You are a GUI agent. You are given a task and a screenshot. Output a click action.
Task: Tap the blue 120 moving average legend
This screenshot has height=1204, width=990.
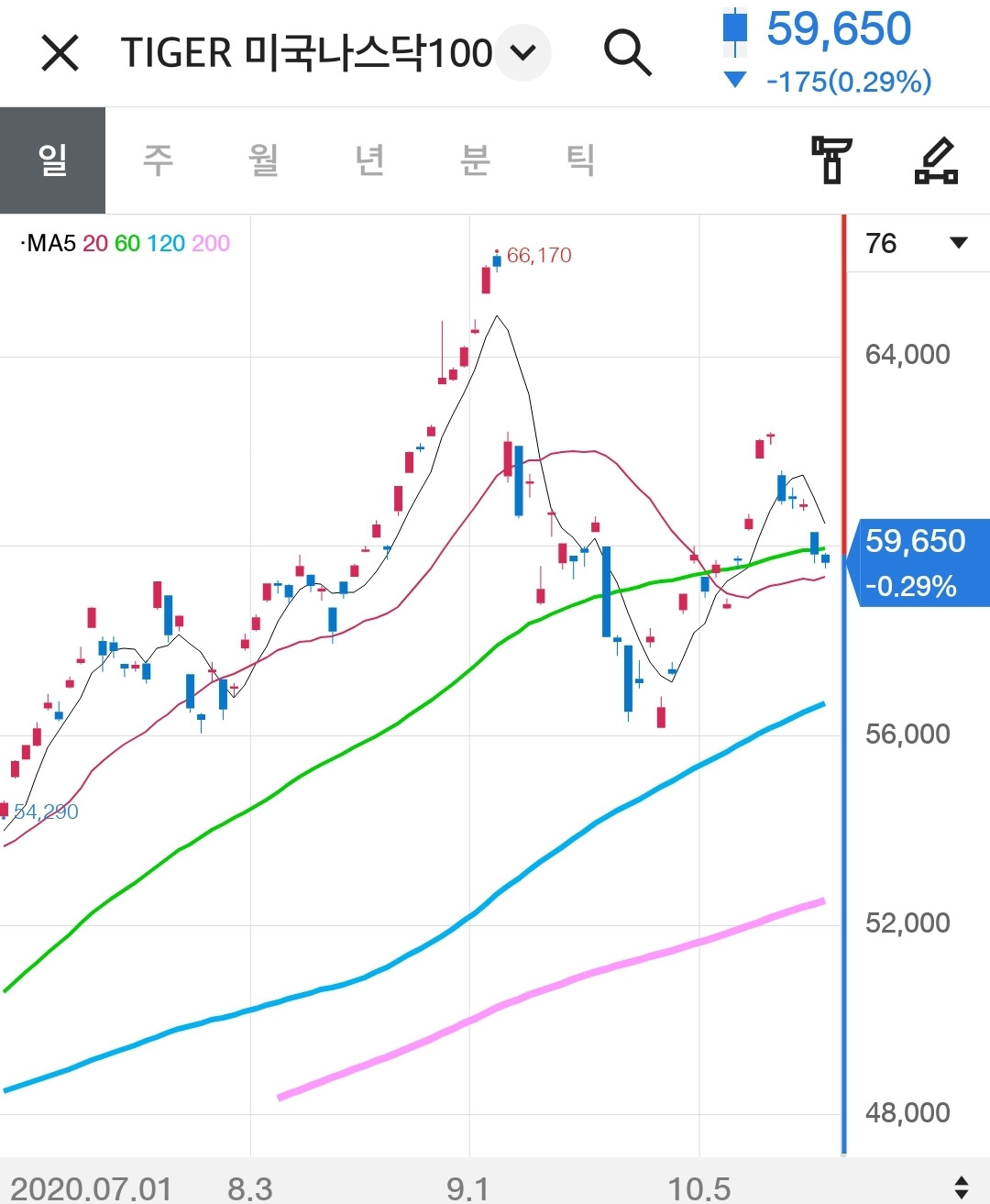[x=166, y=243]
